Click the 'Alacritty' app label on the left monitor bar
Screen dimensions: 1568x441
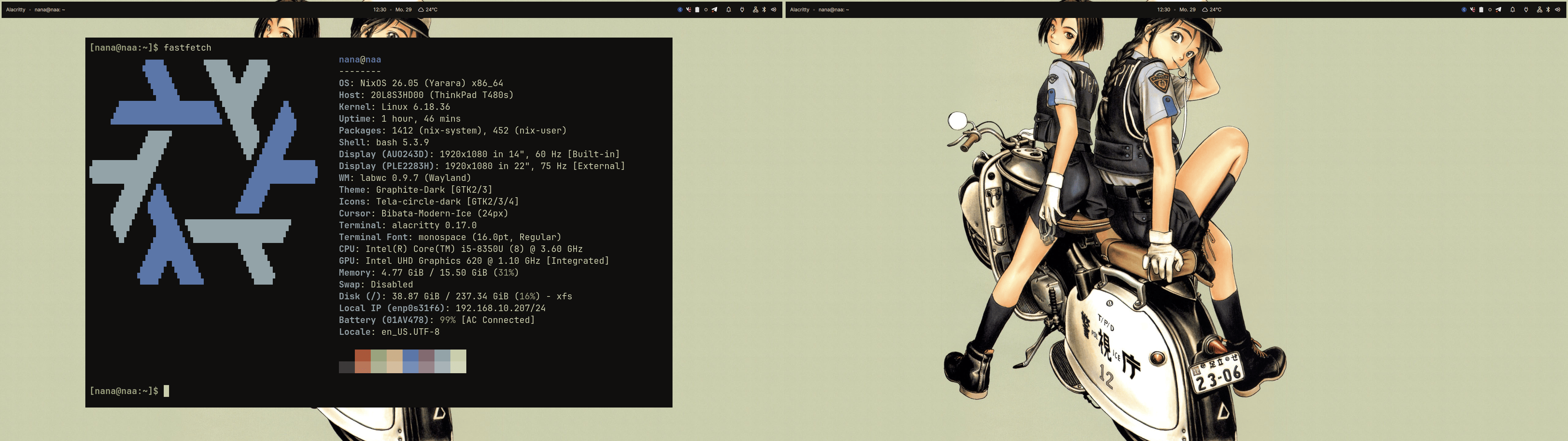coord(16,10)
